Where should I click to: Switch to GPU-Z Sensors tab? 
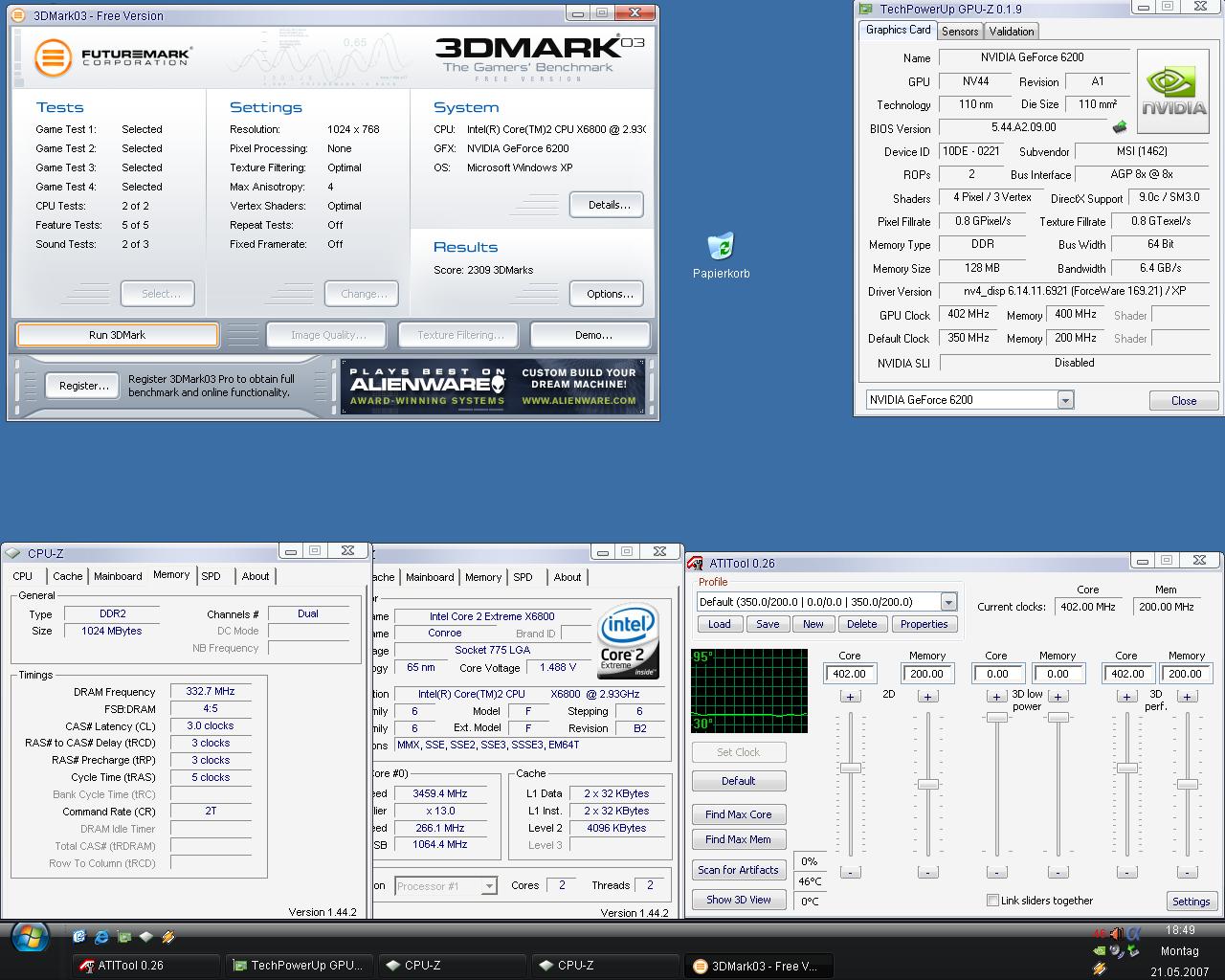[960, 32]
